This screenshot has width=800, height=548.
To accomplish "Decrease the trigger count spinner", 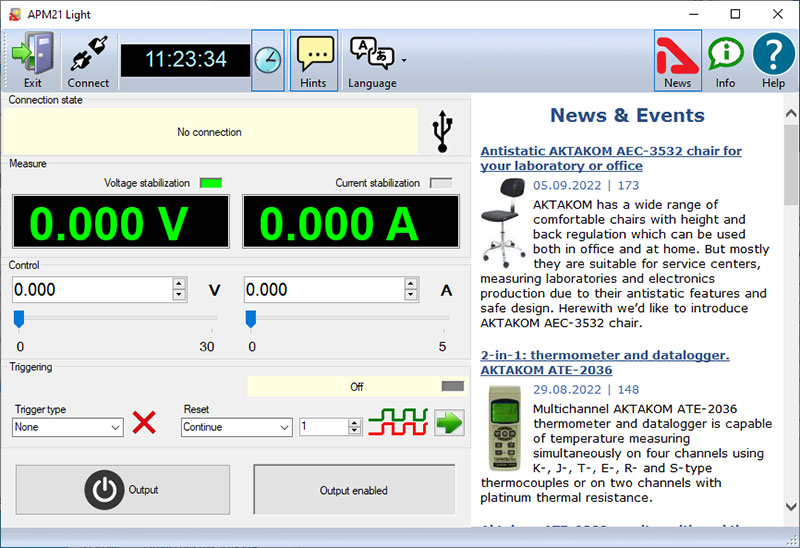I will coord(355,431).
